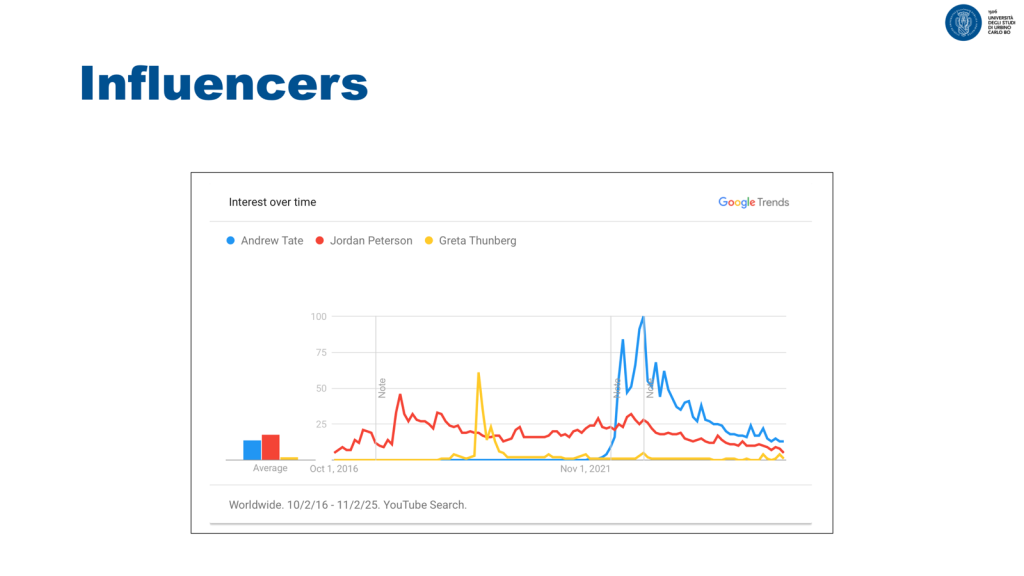This screenshot has width=1024, height=576.
Task: Click the Influencers slide title
Action: point(224,83)
